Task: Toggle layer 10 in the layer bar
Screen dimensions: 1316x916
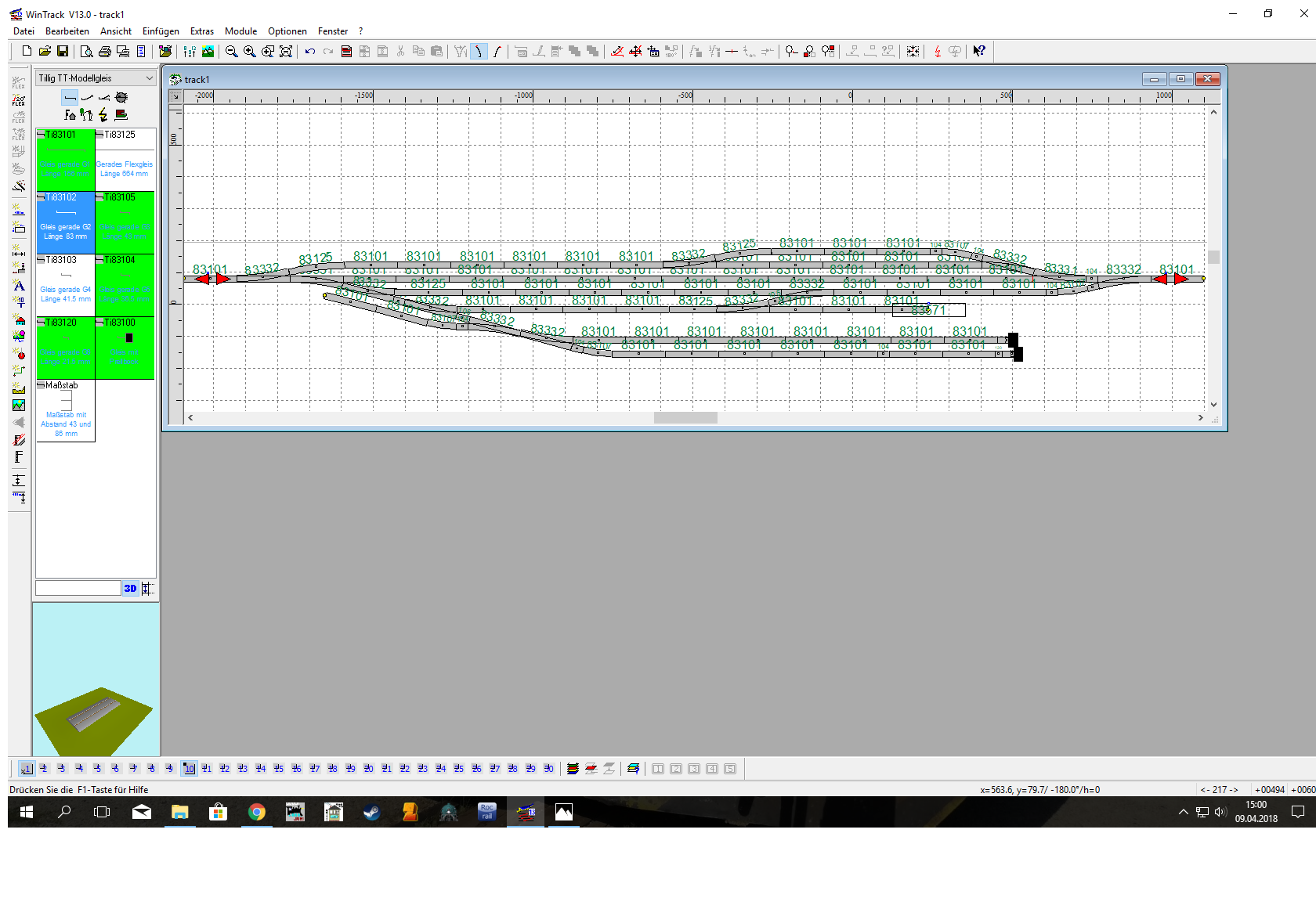Action: click(189, 769)
